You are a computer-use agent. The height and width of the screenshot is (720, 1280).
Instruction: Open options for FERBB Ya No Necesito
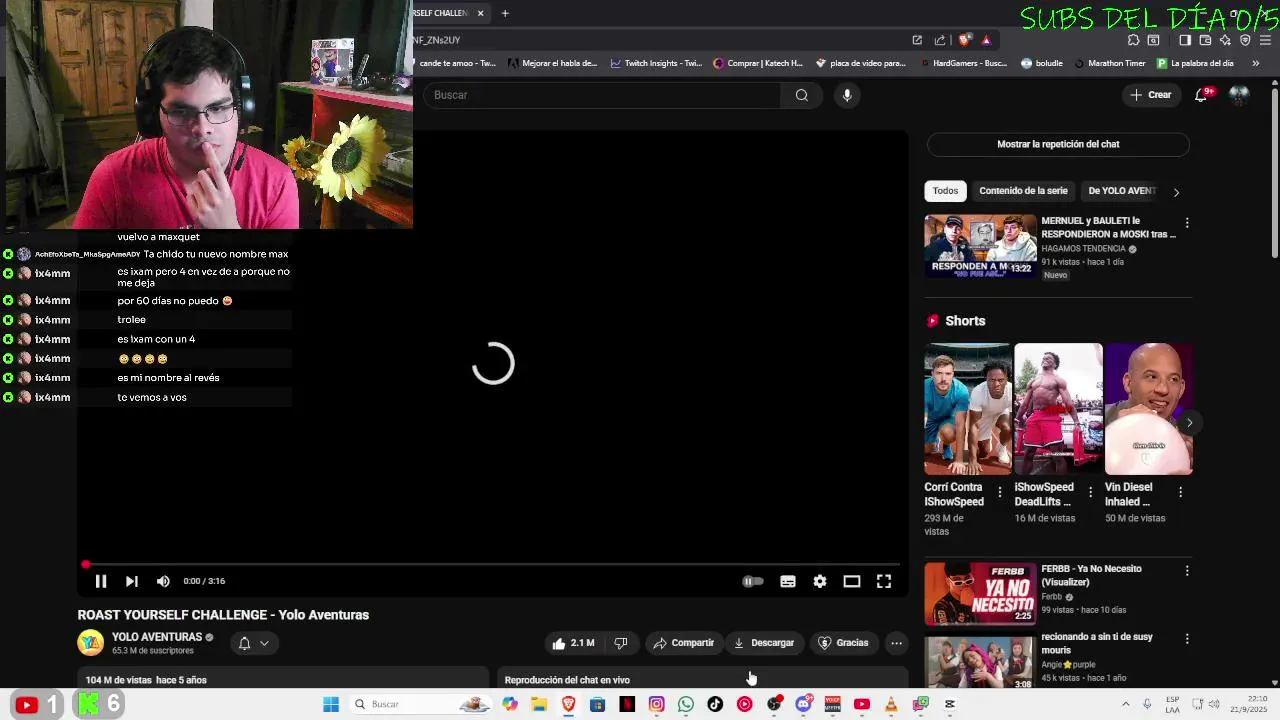[x=1187, y=571]
